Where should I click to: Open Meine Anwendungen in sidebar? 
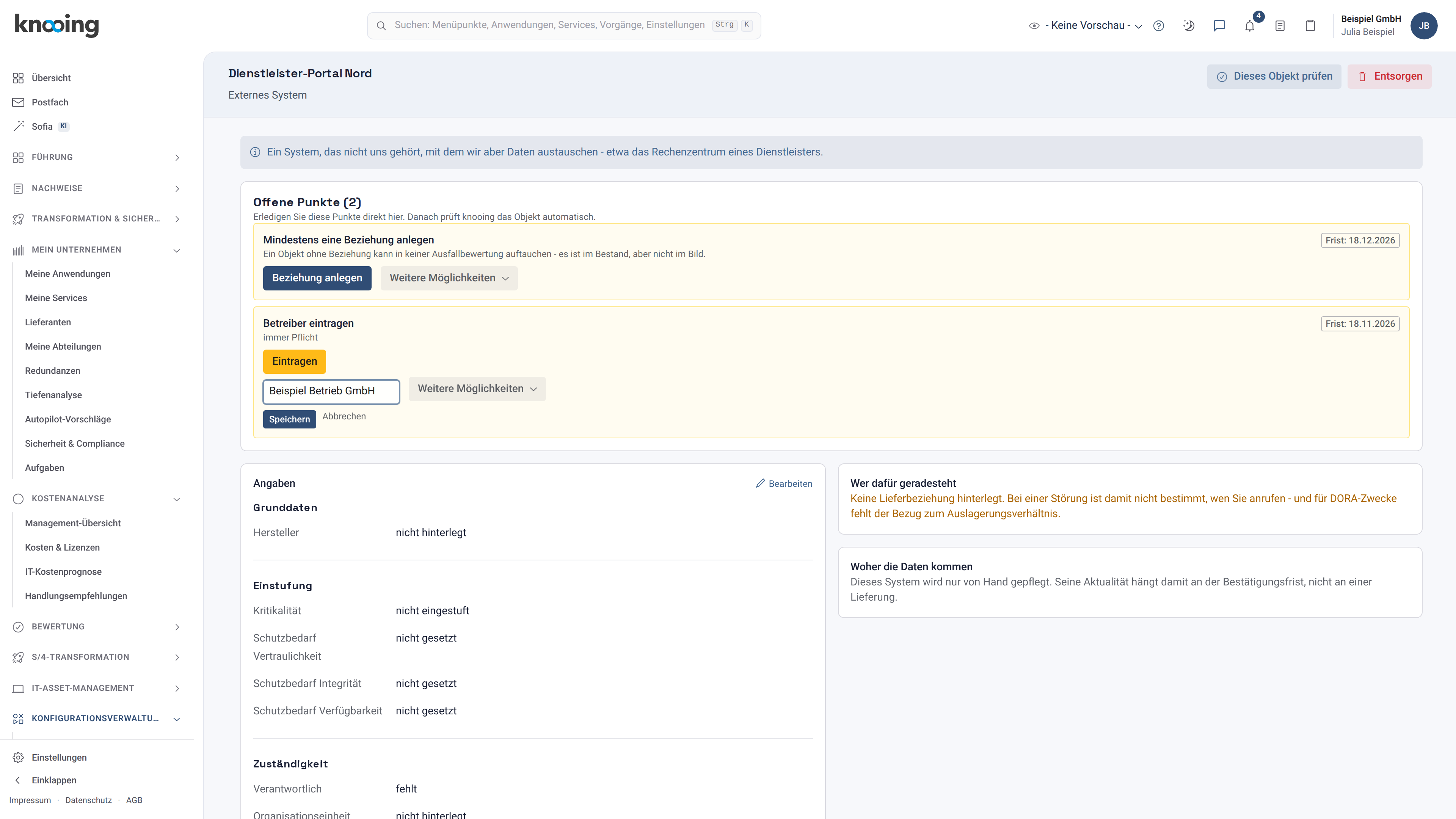(x=67, y=273)
